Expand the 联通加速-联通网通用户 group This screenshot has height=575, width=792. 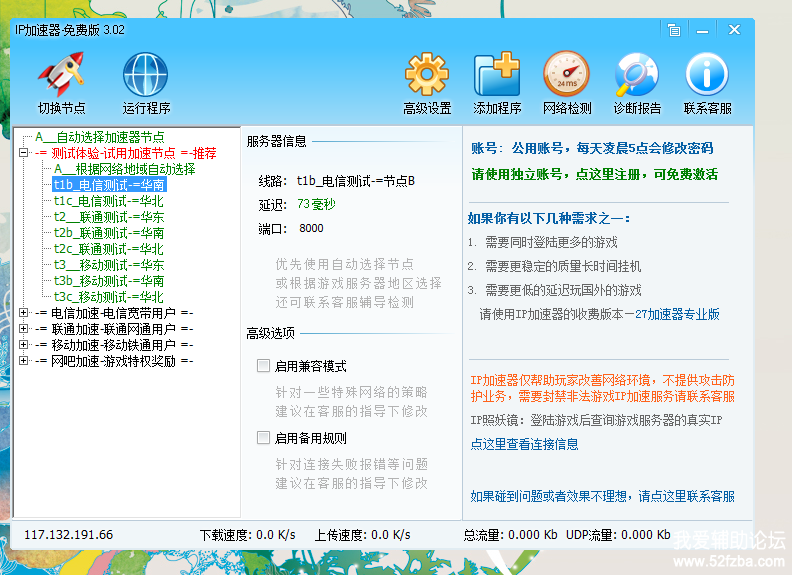point(23,328)
